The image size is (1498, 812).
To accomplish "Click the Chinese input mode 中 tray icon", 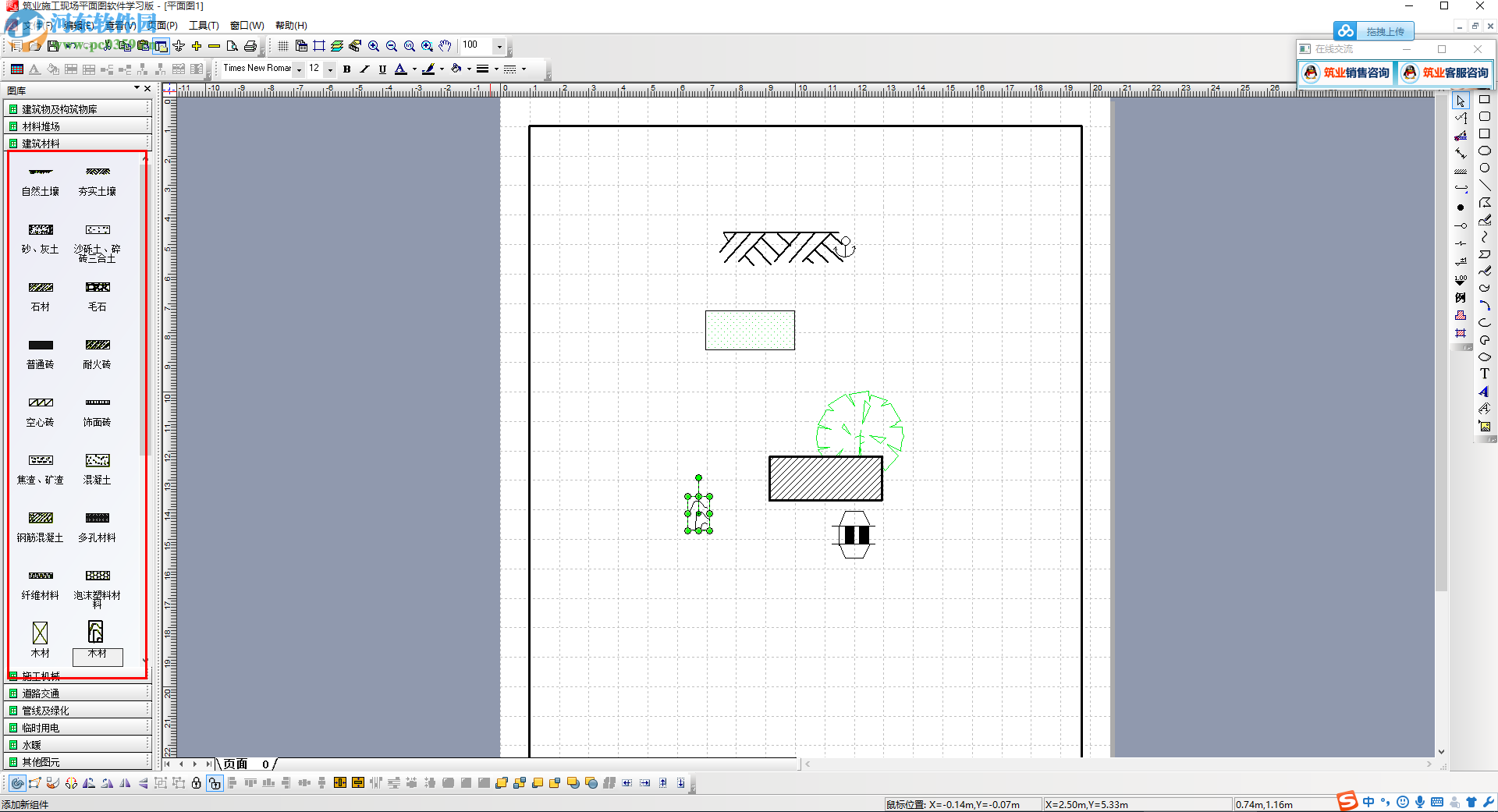I will [1369, 802].
